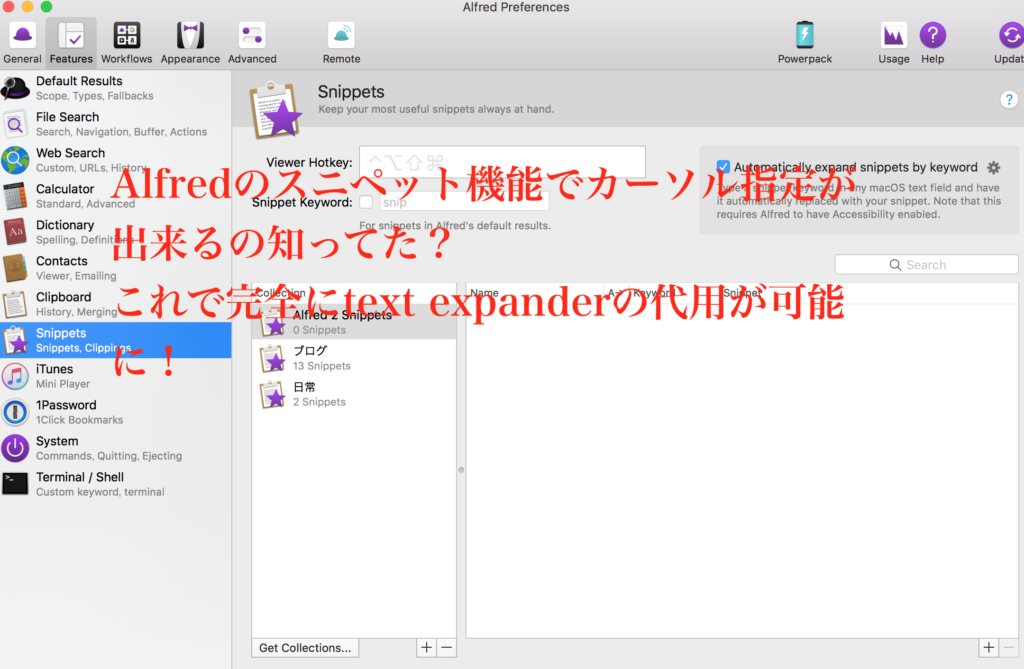Viewport: 1024px width, 669px height.
Task: Click the Viewer Hotkey field
Action: (x=502, y=162)
